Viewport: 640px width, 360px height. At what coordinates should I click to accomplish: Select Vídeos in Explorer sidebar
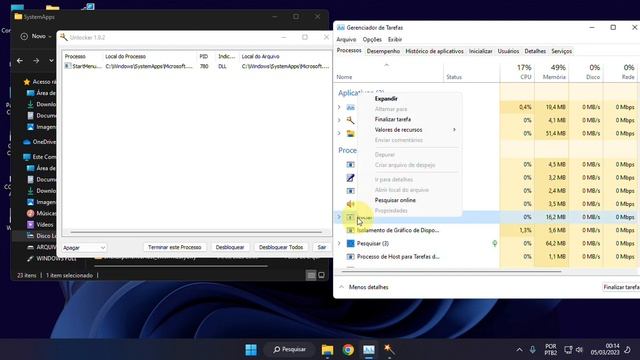(x=40, y=224)
